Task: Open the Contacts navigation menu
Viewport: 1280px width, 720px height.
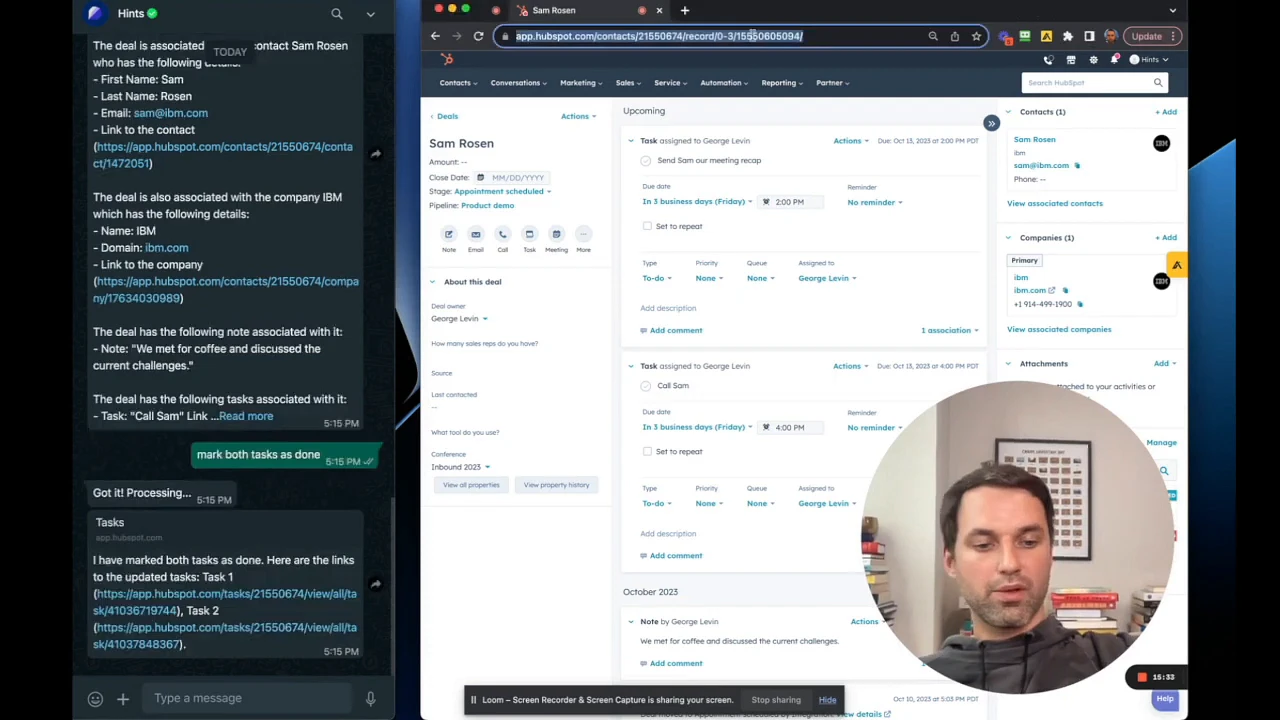Action: tap(457, 83)
